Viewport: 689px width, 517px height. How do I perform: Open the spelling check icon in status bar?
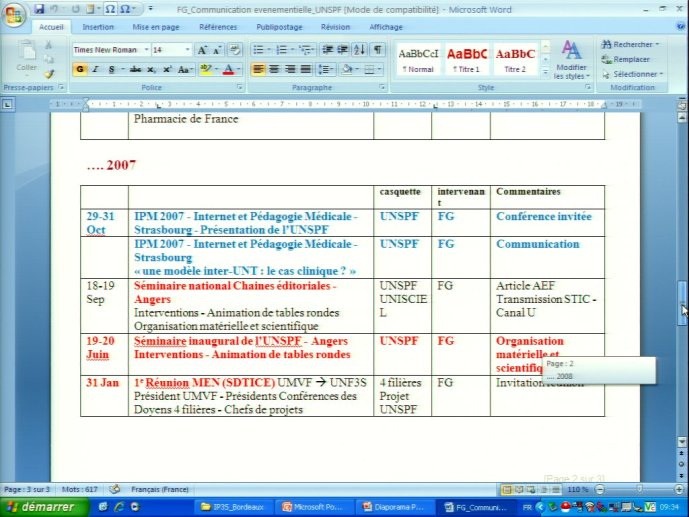click(x=115, y=489)
